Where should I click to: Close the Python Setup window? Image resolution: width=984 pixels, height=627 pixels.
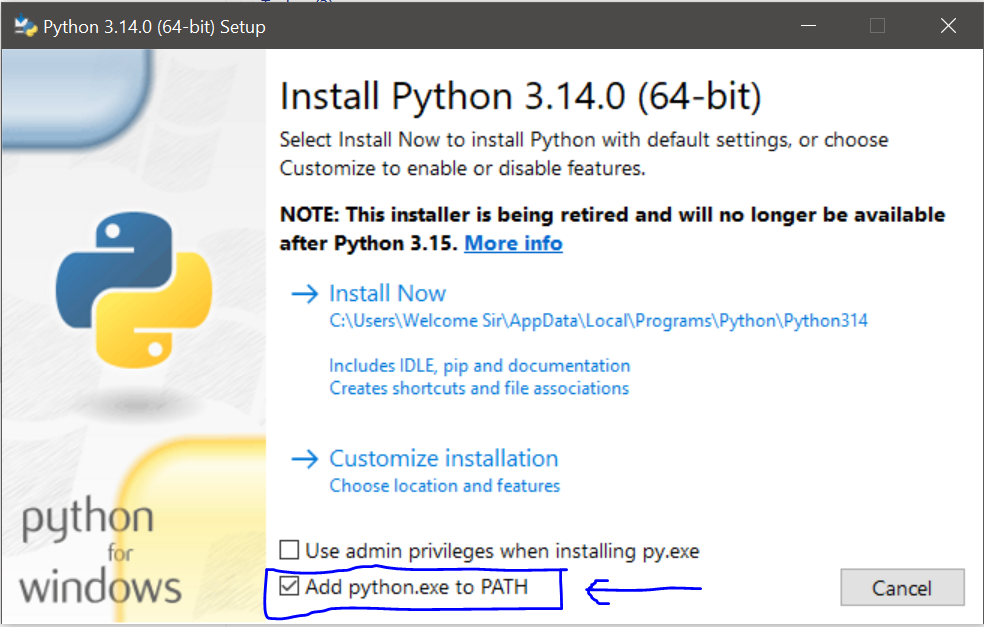click(948, 27)
